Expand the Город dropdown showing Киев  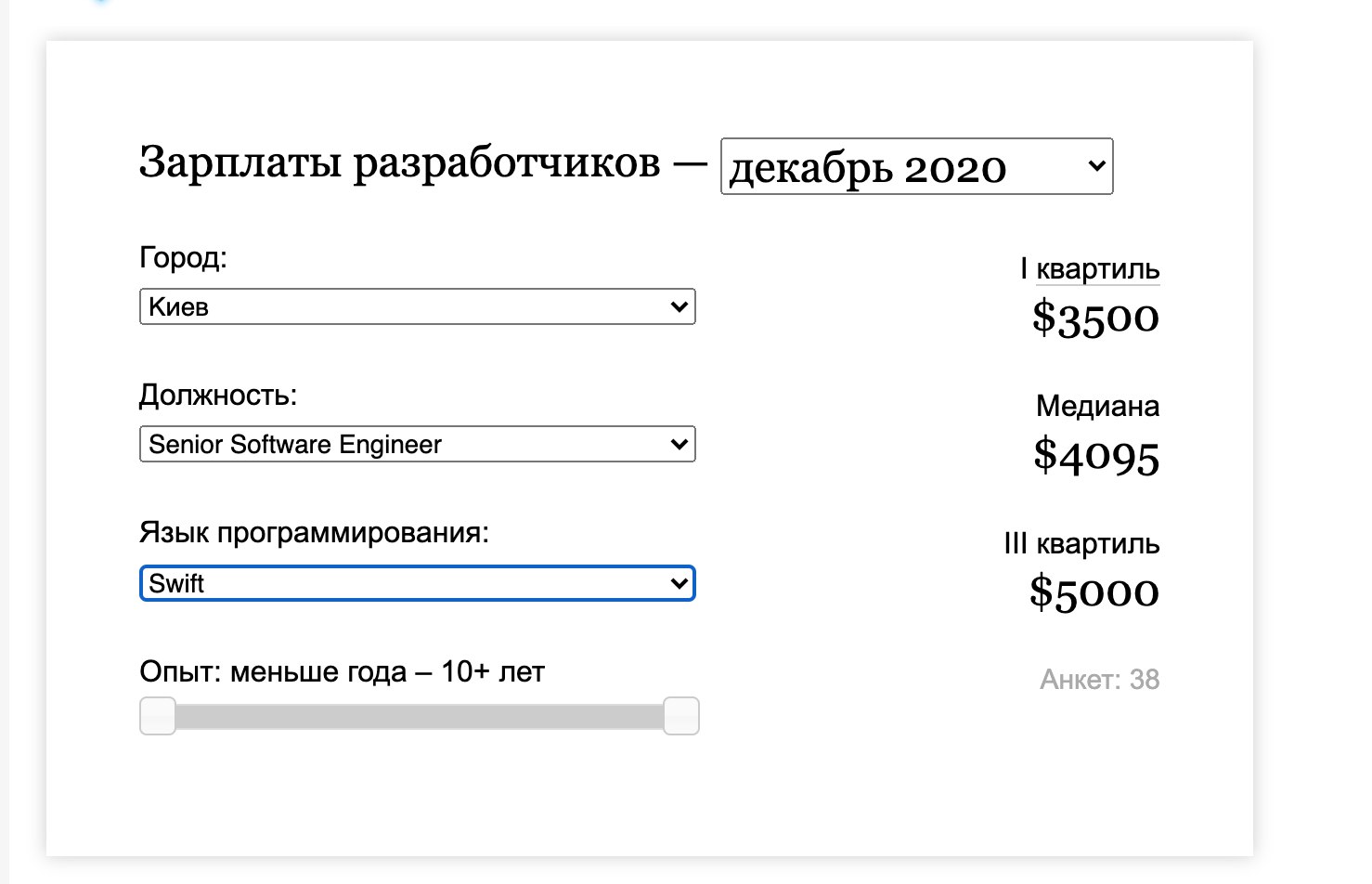417,307
